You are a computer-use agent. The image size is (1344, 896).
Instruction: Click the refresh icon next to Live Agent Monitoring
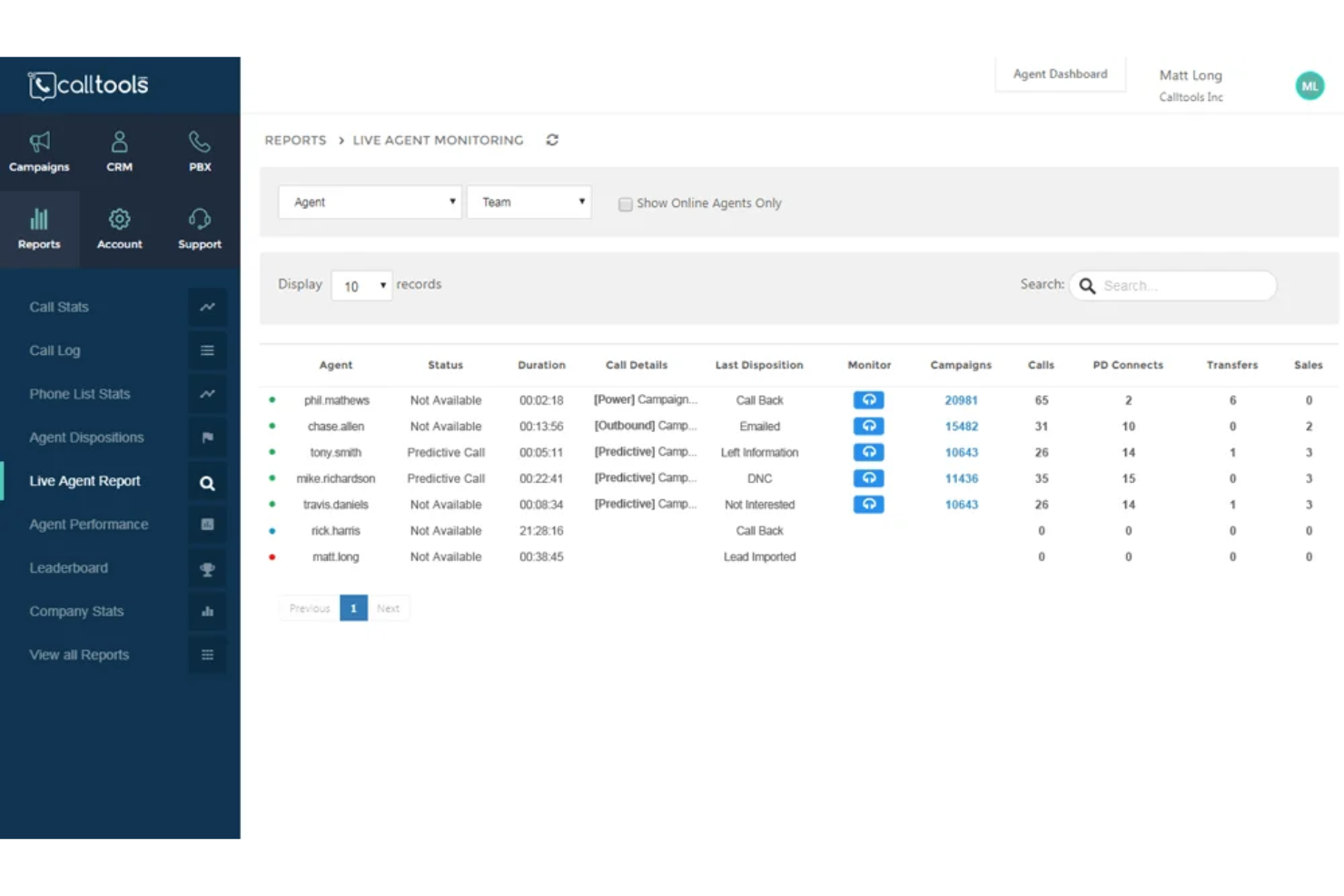552,140
